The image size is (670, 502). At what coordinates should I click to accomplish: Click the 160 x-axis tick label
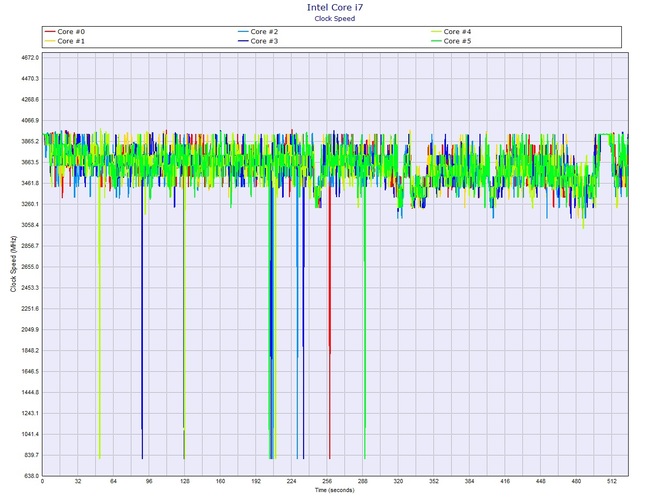pyautogui.click(x=220, y=481)
